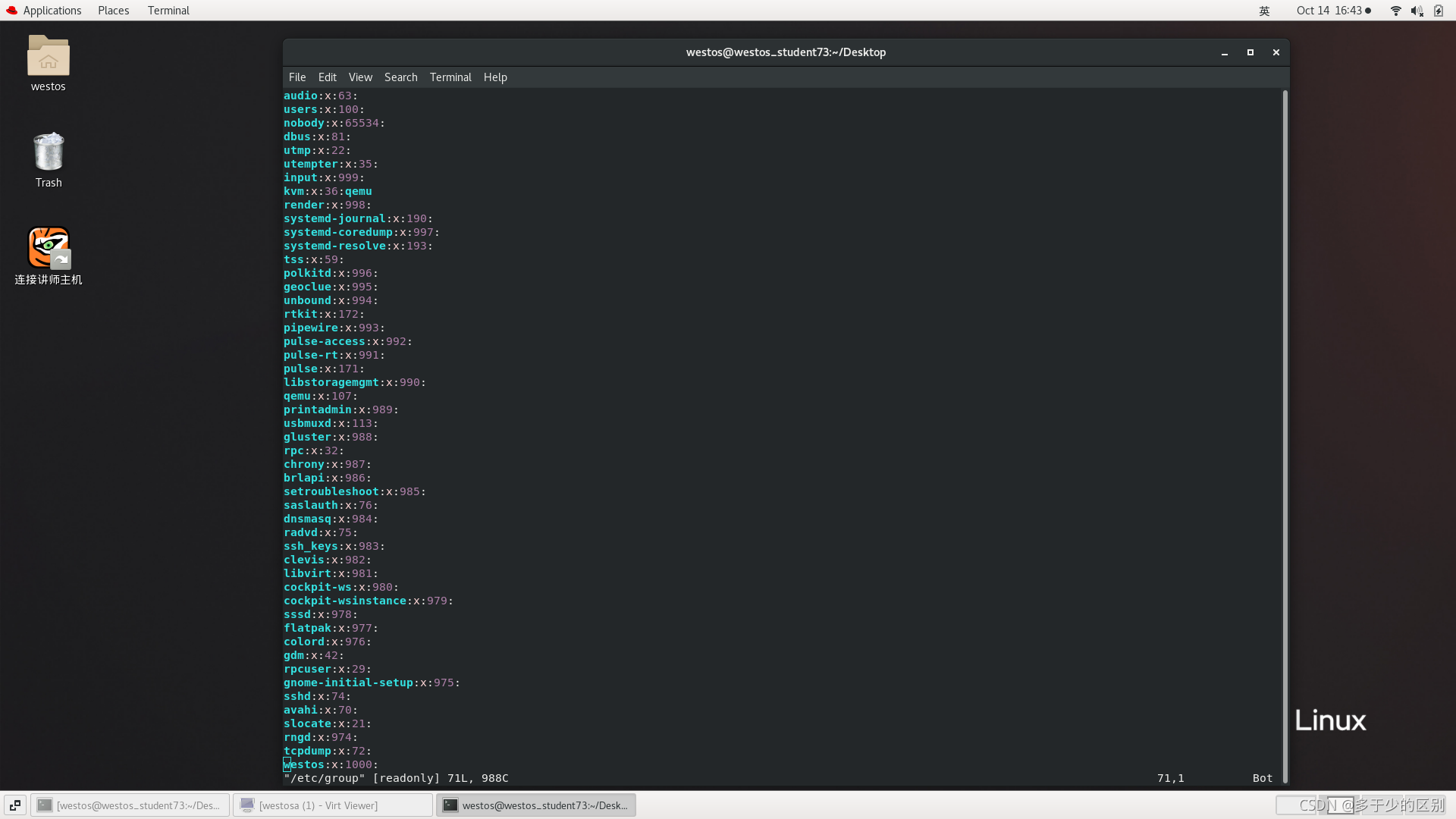Click the show desktop icon in taskbar
The width and height of the screenshot is (1456, 819).
(15, 805)
